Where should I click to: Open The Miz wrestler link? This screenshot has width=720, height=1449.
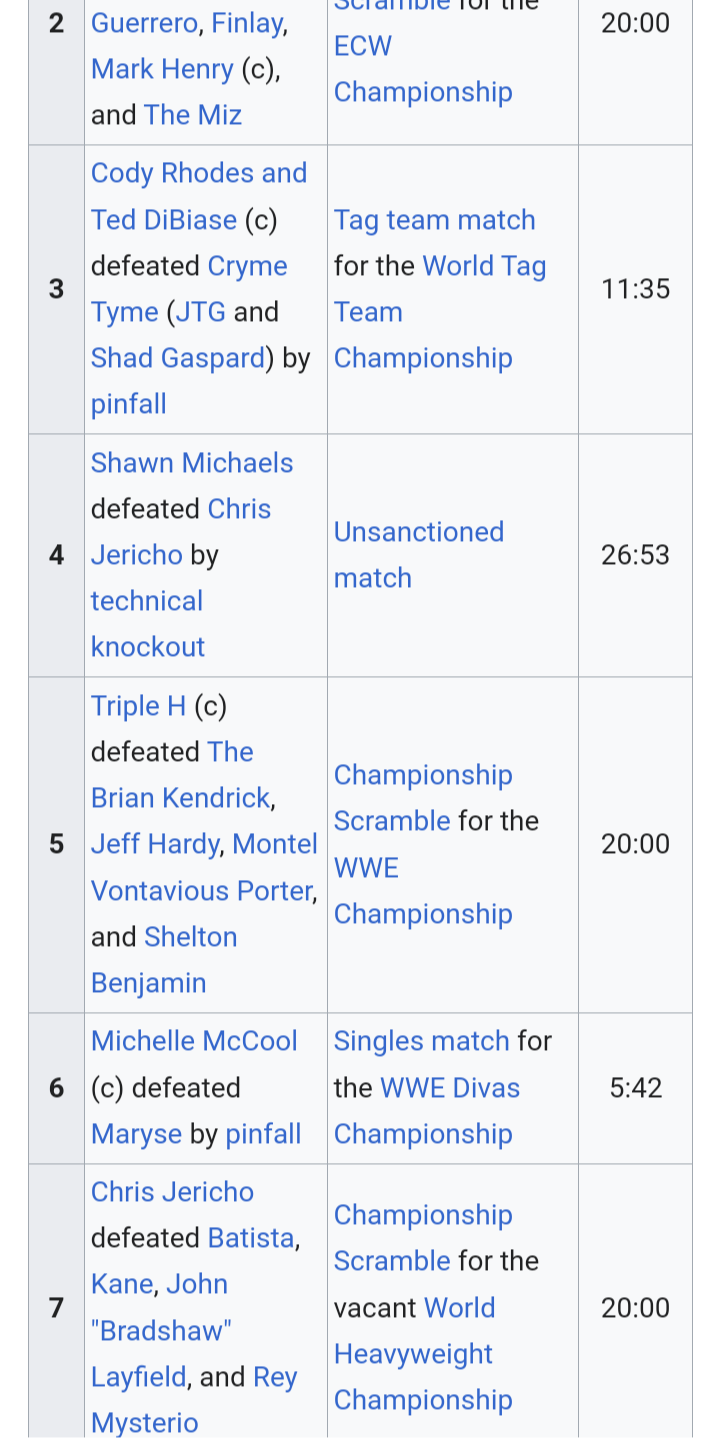click(193, 115)
